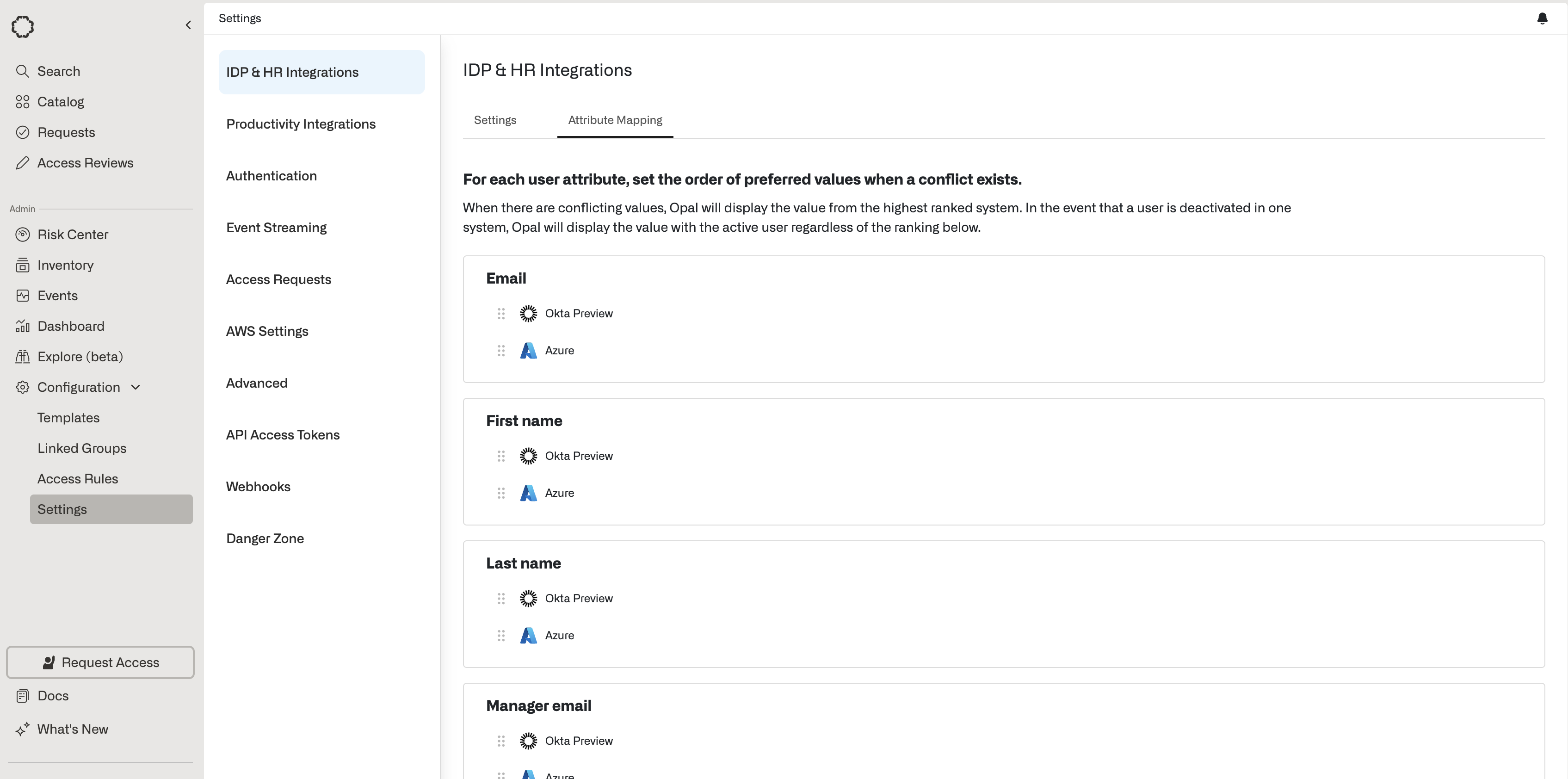Open Inventory from the sidebar
1568x779 pixels.
pos(65,265)
